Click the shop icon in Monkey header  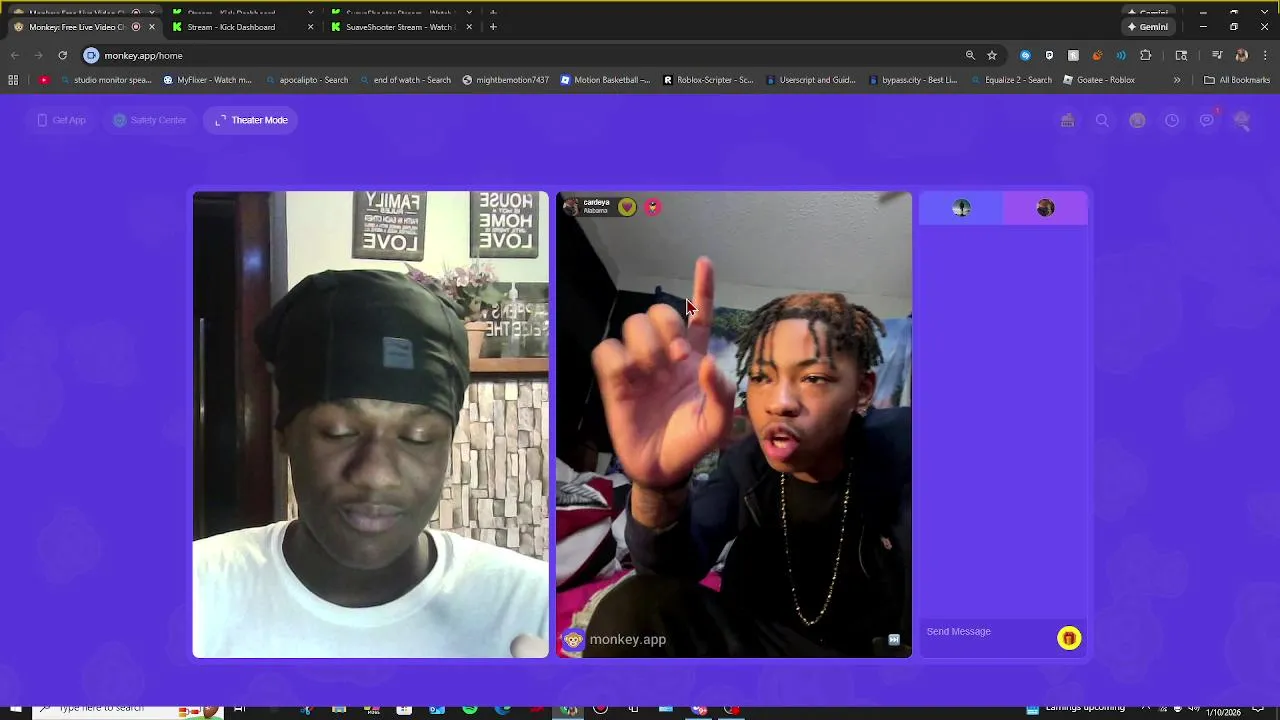click(1067, 120)
